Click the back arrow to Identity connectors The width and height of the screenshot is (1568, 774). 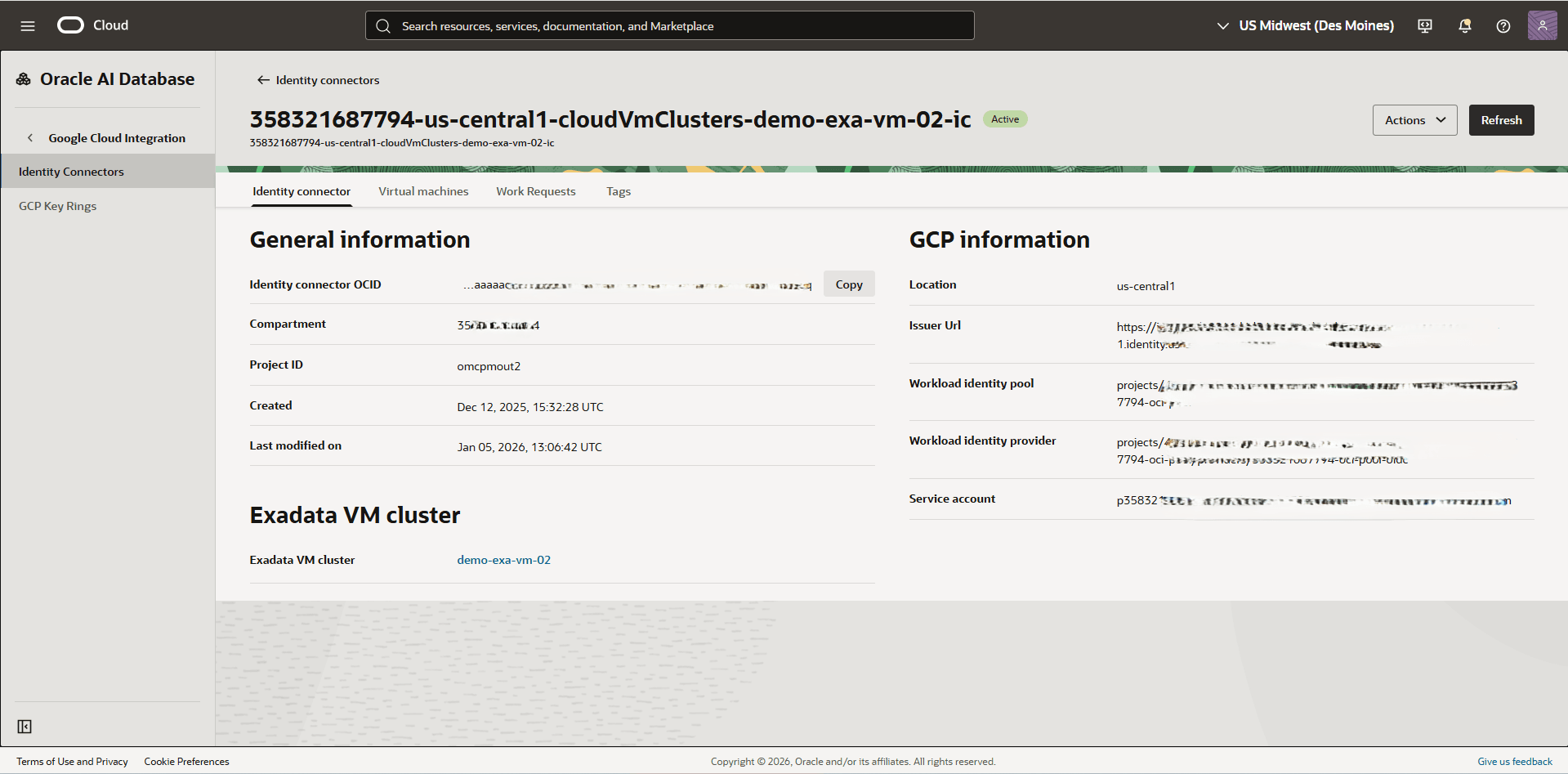tap(262, 79)
